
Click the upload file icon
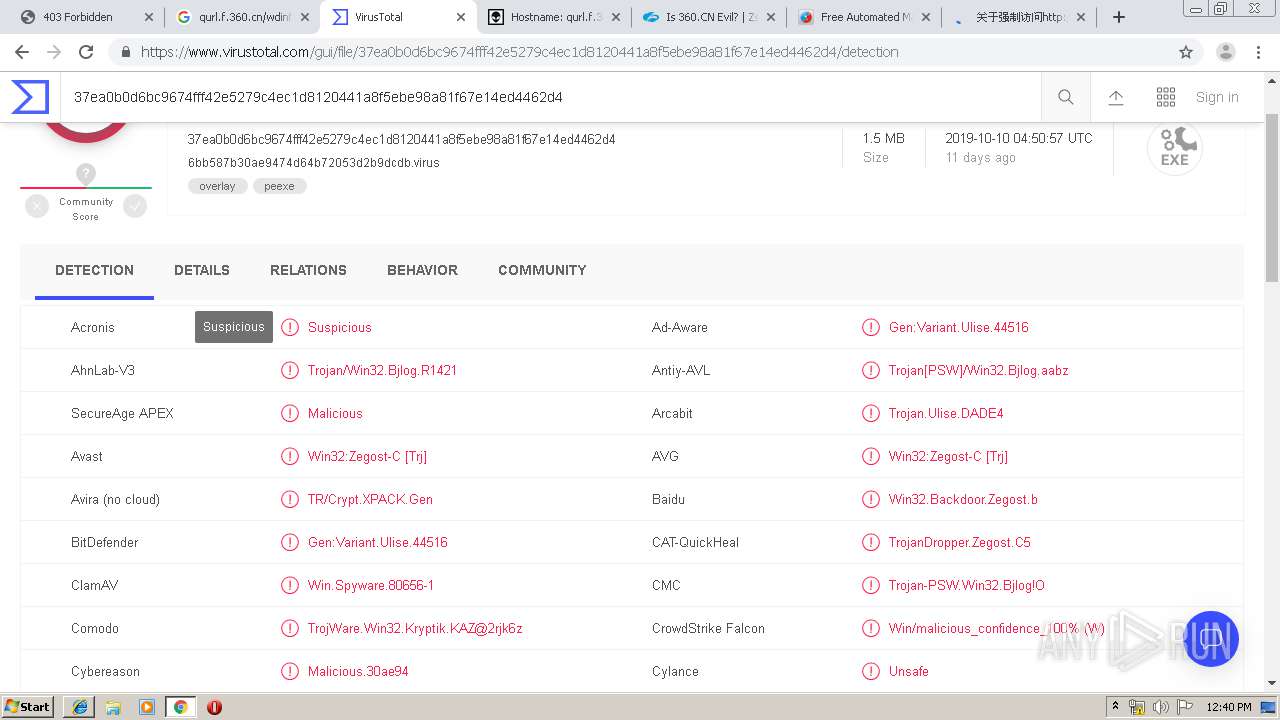[x=1116, y=97]
